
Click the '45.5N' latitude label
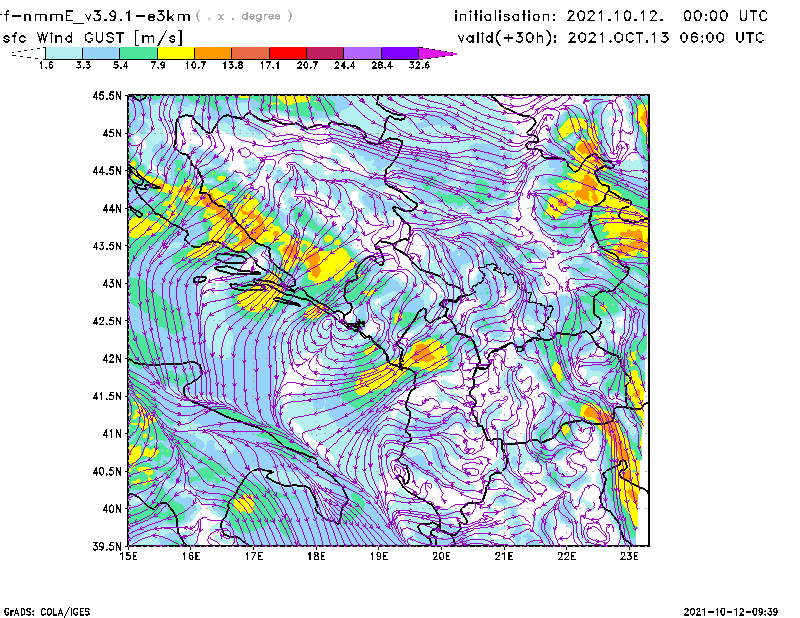(107, 95)
